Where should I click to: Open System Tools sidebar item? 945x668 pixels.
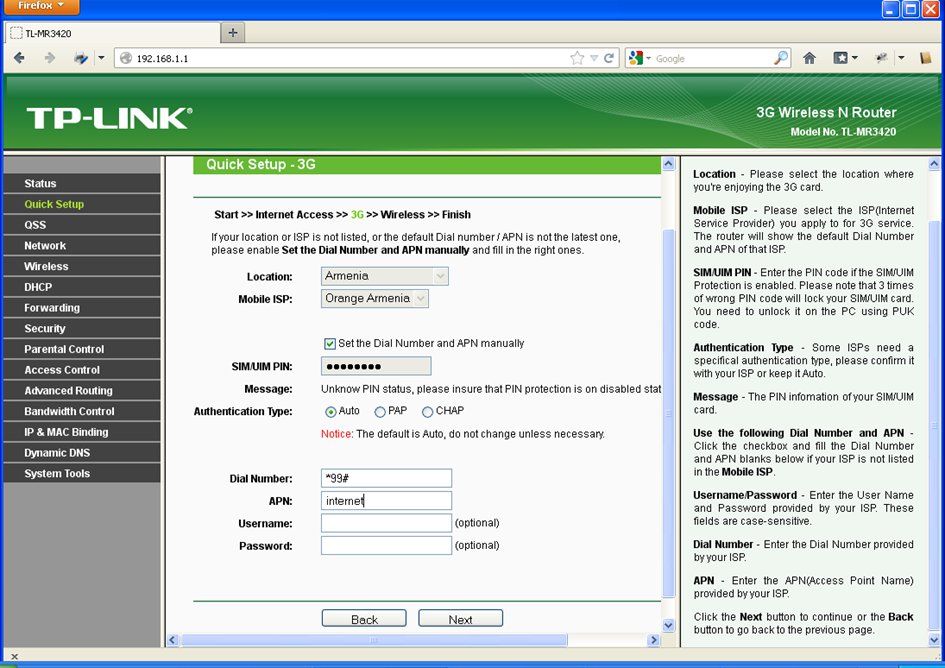(x=82, y=473)
